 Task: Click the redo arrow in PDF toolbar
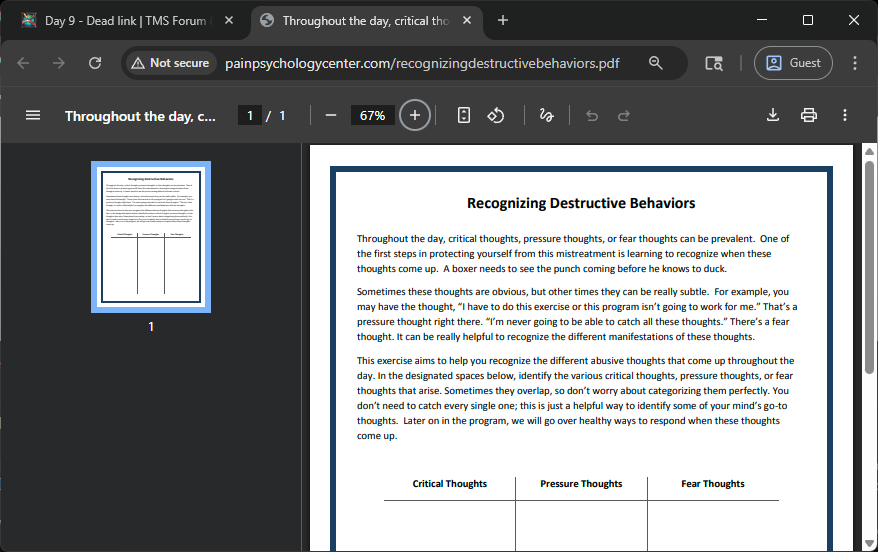(x=623, y=115)
